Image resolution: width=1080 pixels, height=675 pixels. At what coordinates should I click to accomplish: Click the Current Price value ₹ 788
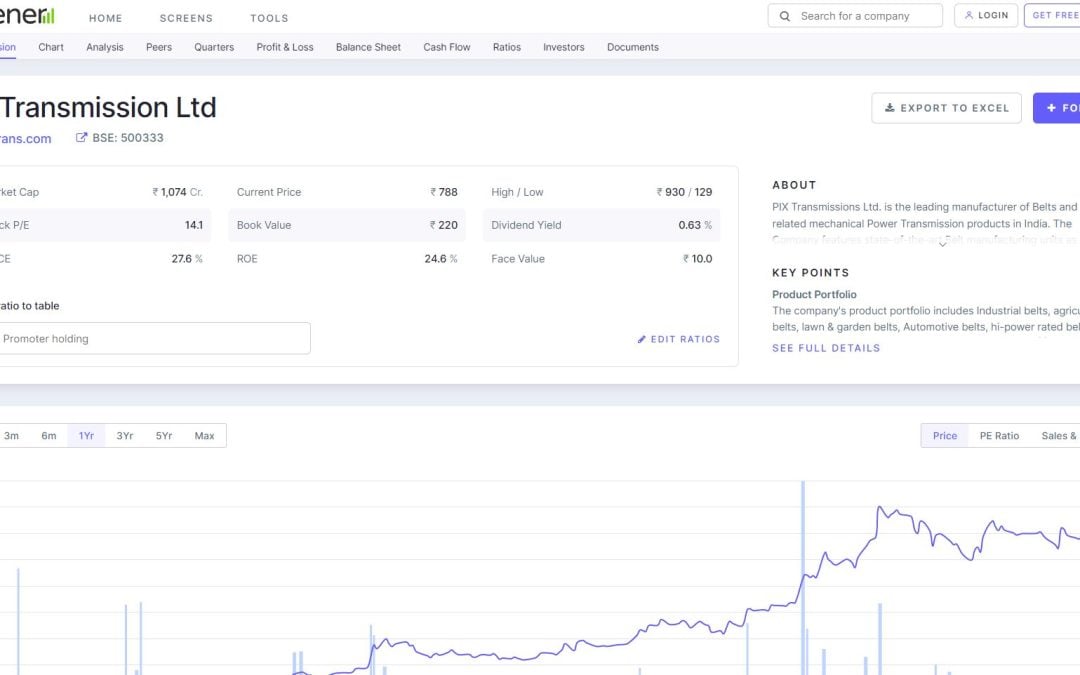444,192
